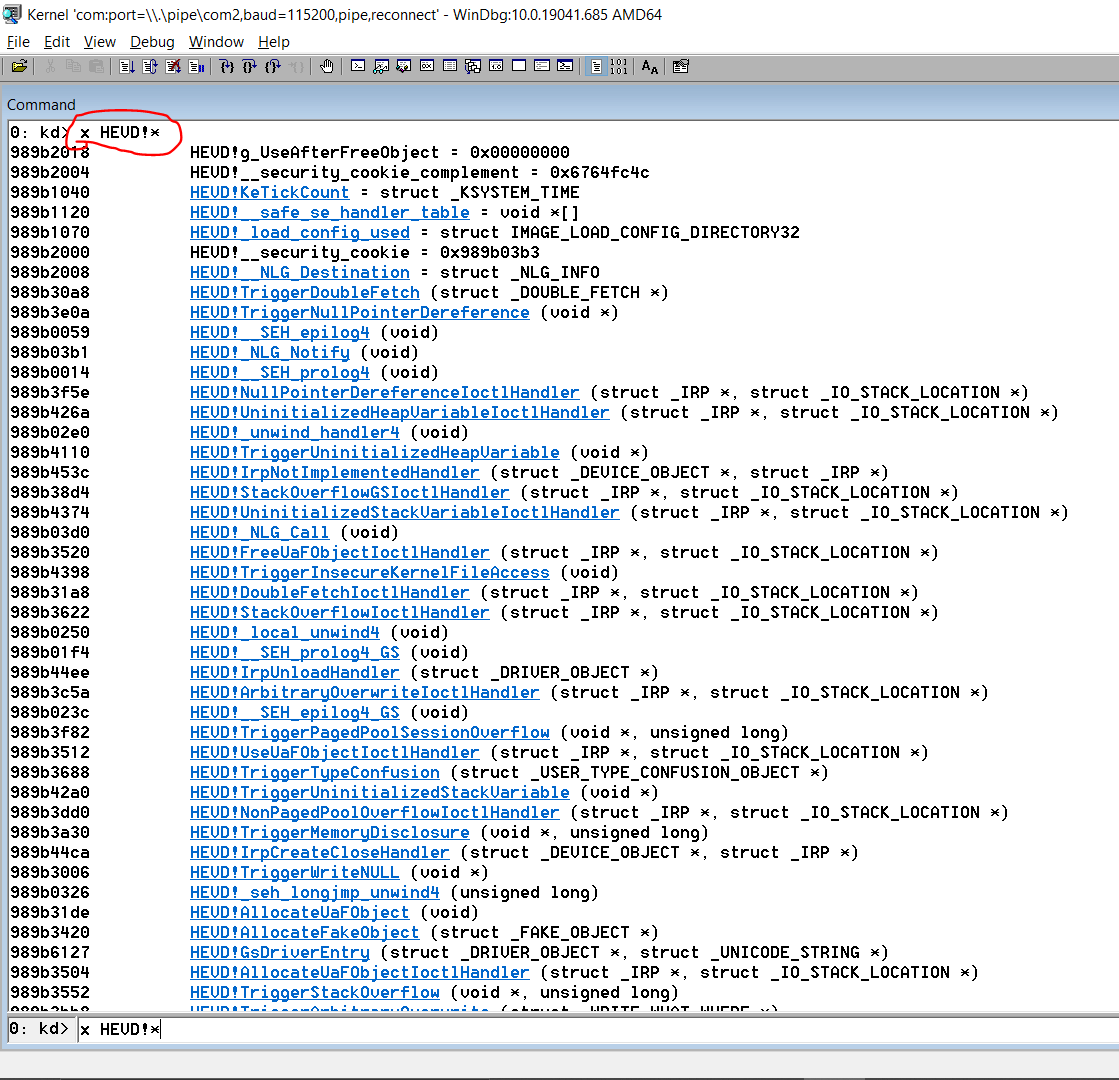Open the Locals window toolbar icon
Image resolution: width=1119 pixels, height=1080 pixels.
pos(404,67)
